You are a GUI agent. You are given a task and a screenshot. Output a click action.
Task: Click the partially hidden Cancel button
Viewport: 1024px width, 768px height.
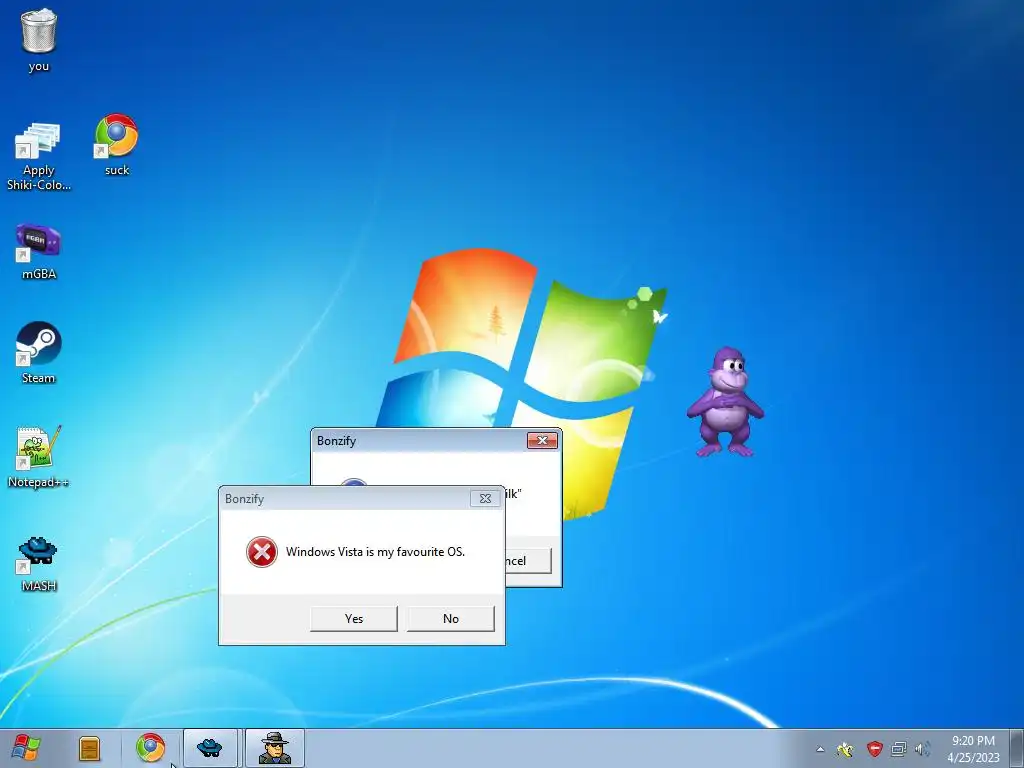tap(528, 560)
